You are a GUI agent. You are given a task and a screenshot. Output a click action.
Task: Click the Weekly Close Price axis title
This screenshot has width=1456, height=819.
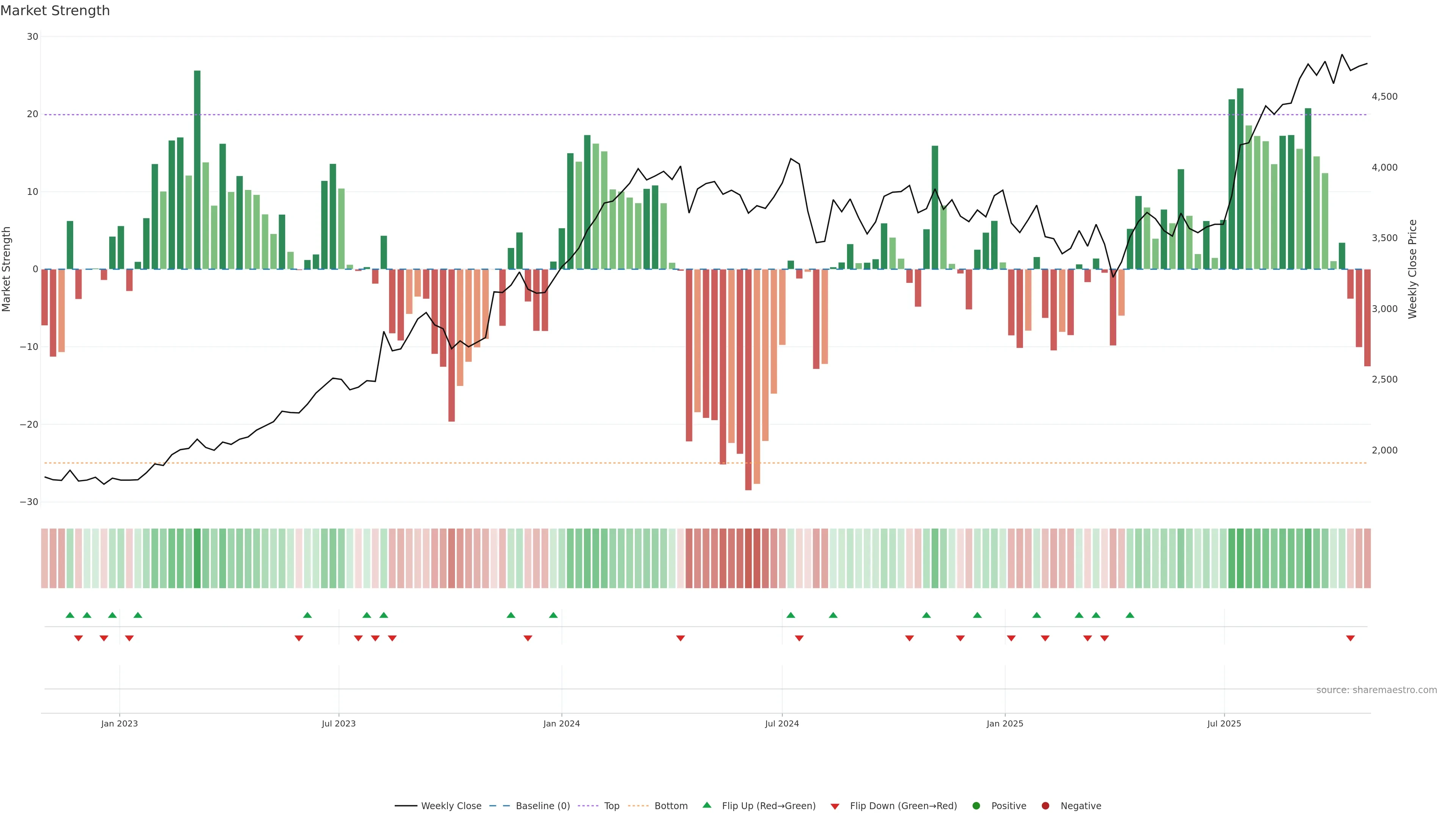point(1412,269)
